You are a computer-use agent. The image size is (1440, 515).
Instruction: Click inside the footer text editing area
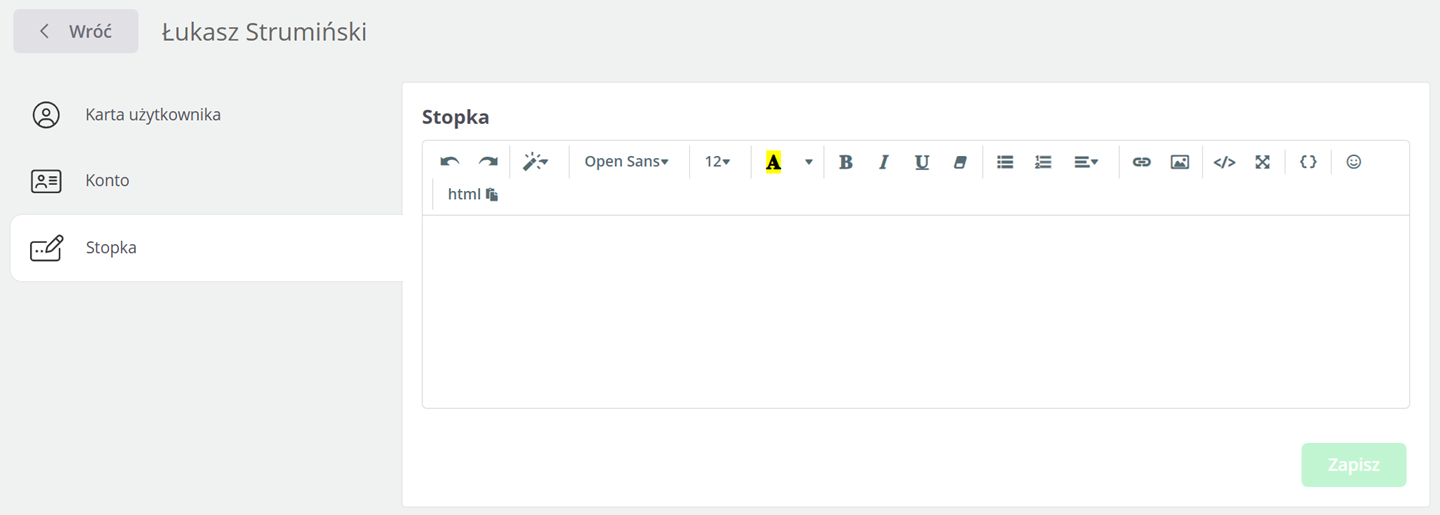click(915, 310)
